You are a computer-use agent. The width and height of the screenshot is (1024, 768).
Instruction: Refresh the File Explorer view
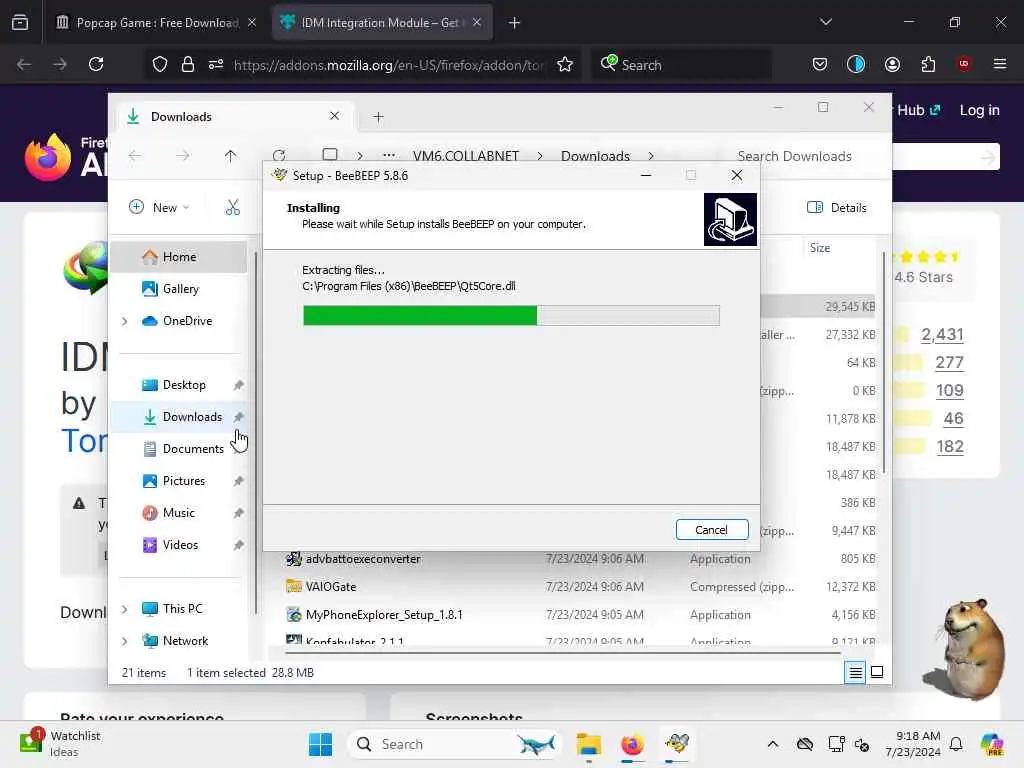pos(279,156)
